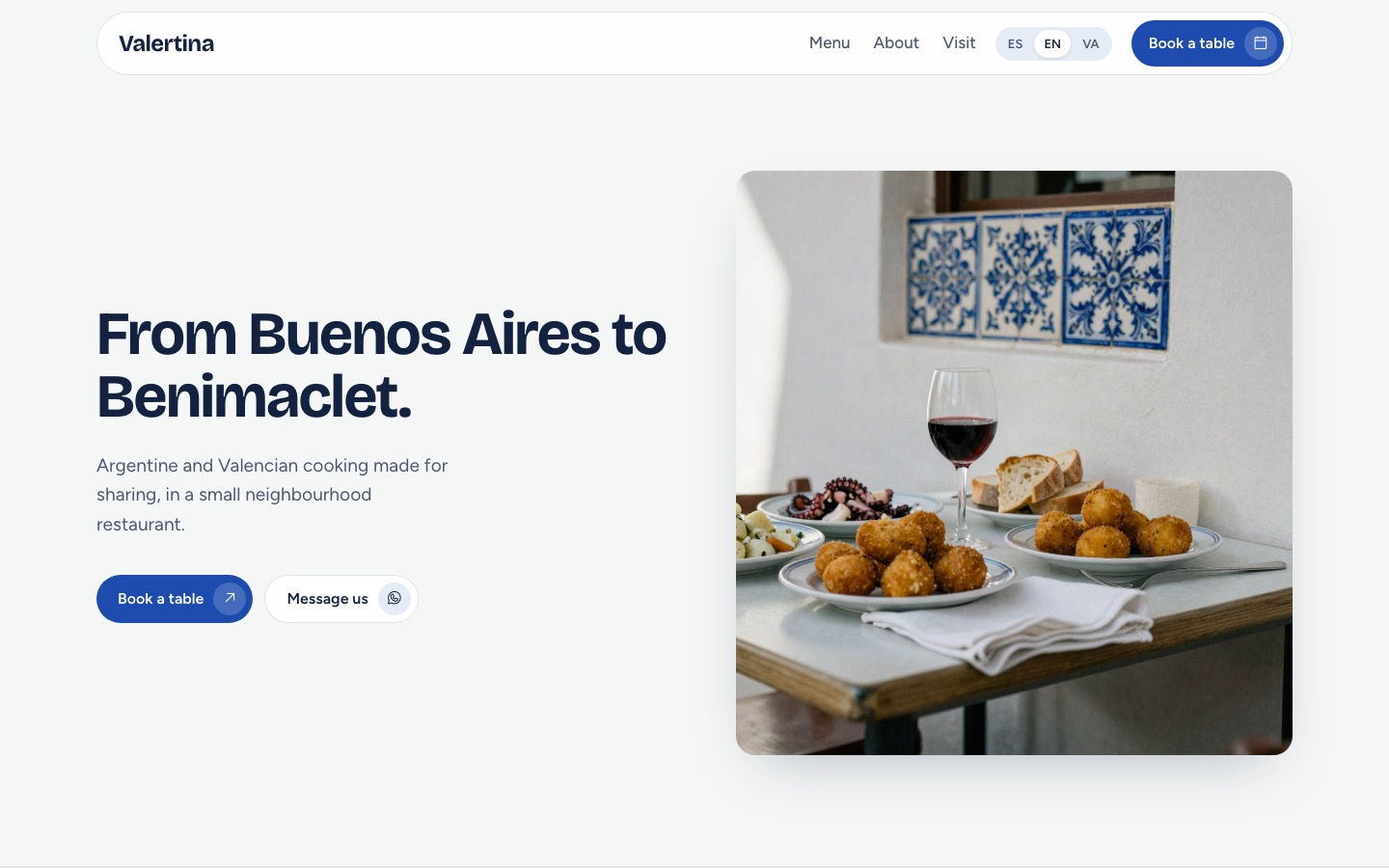Click the heading 'From Buenos Aires to Benimaclet.'

point(382,365)
